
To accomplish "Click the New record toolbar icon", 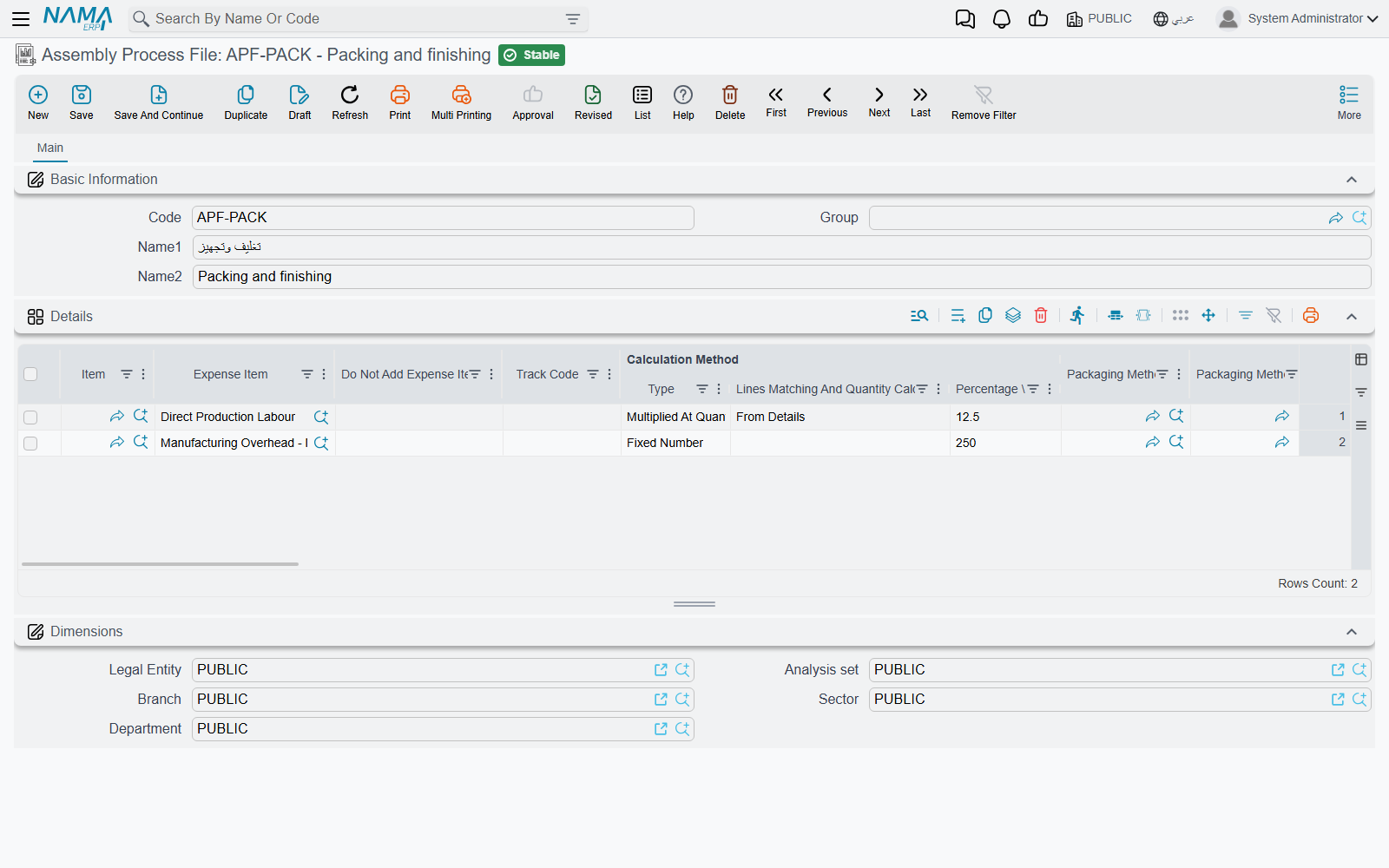I will (x=38, y=102).
